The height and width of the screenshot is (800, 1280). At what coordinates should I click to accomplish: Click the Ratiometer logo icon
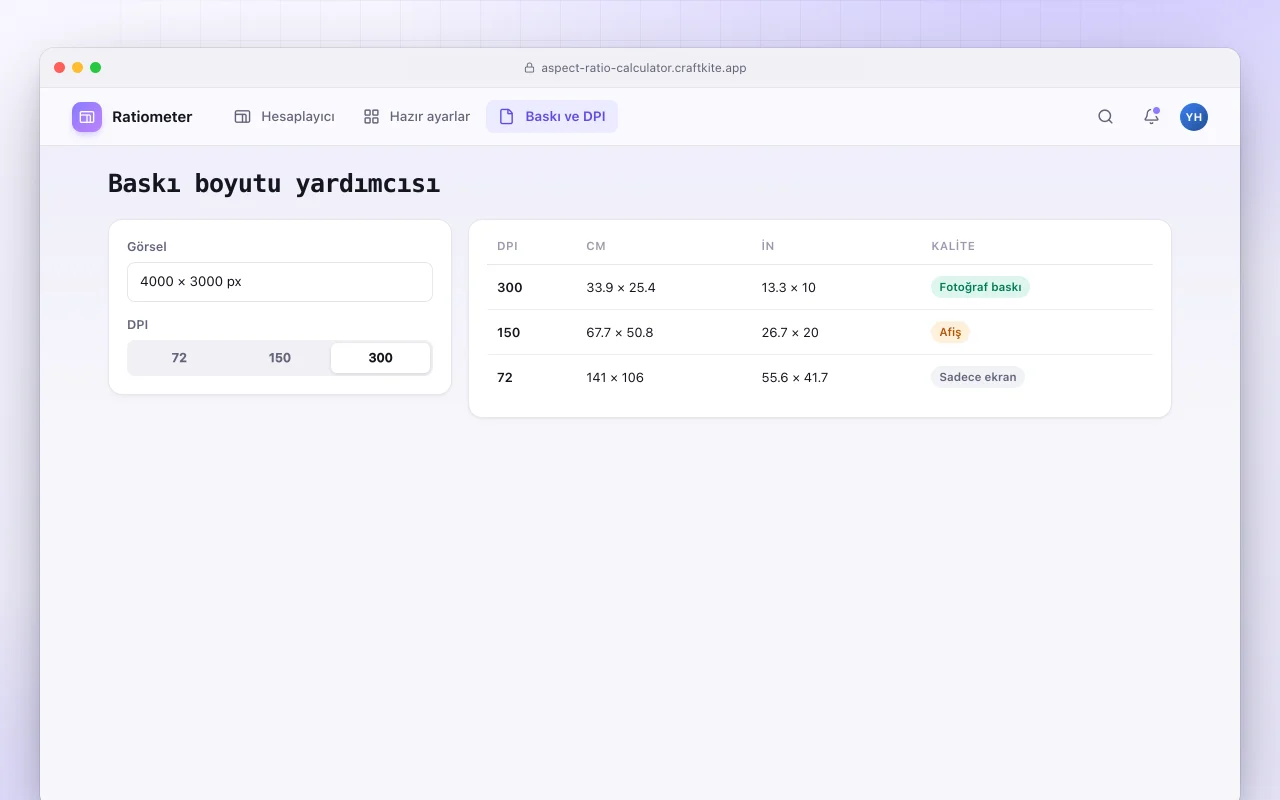pyautogui.click(x=87, y=117)
